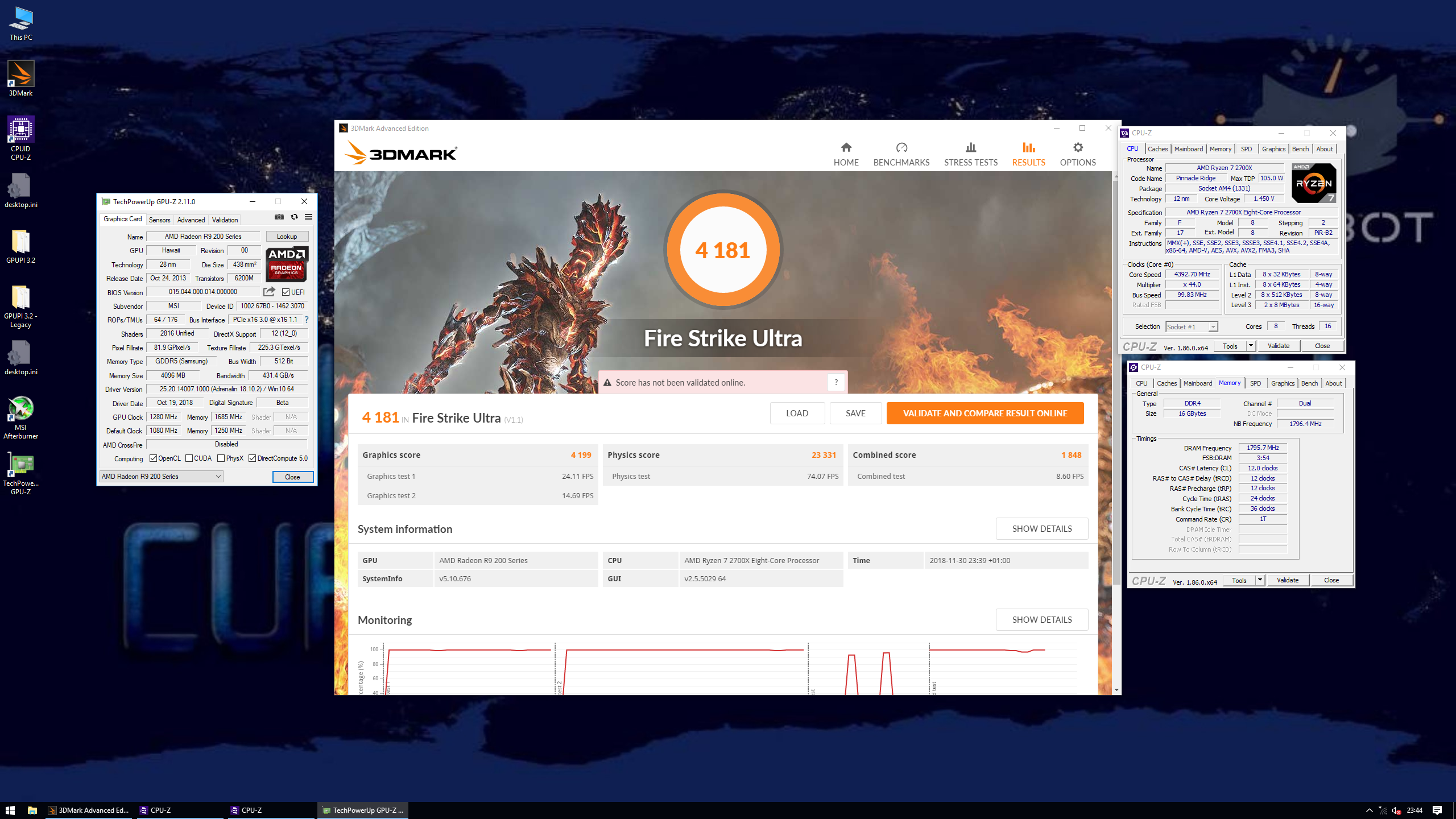Toggle OpenCL checkbox in GPU-Z

click(x=153, y=458)
